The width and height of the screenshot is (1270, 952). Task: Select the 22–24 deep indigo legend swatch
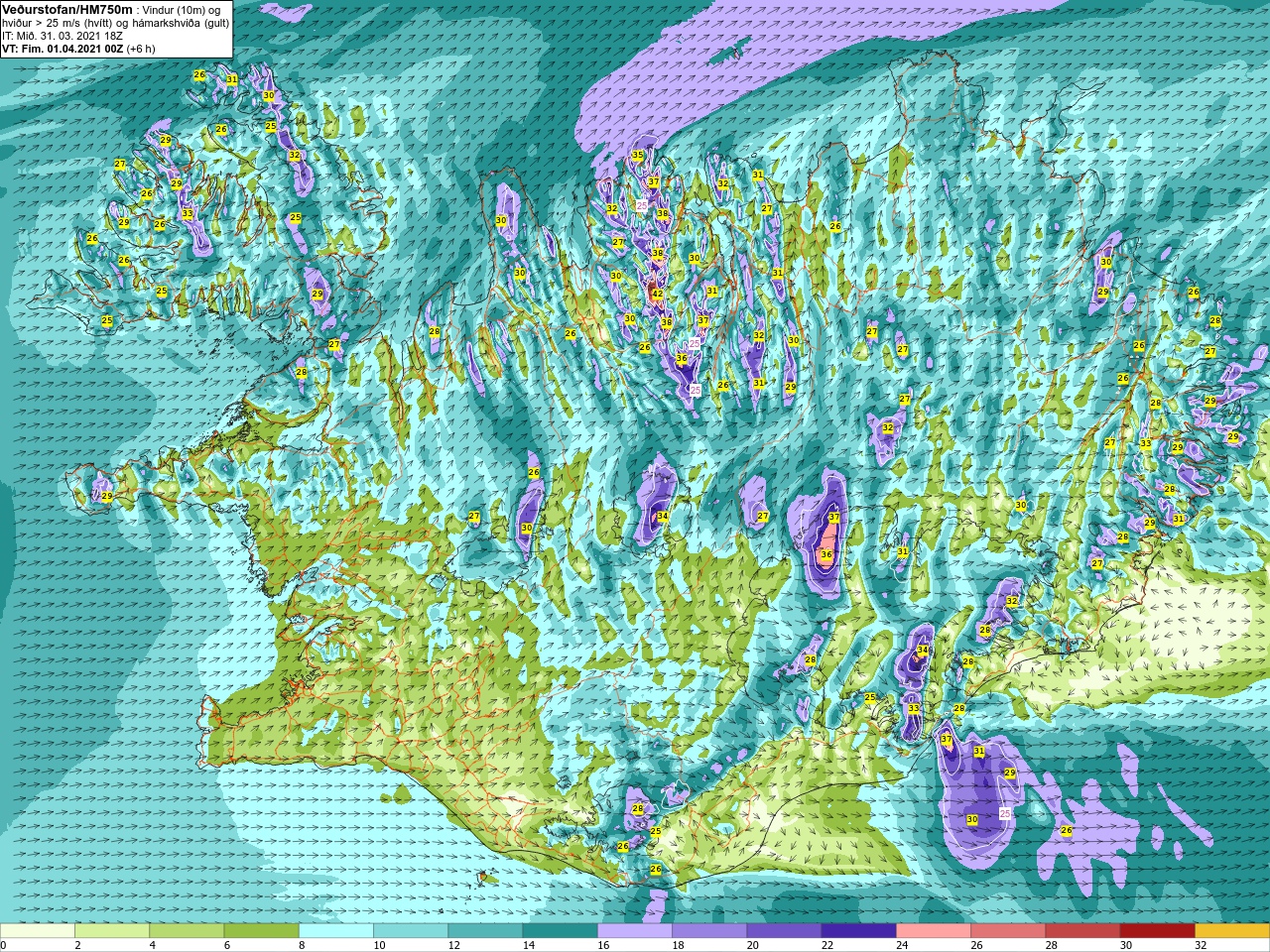click(x=859, y=931)
